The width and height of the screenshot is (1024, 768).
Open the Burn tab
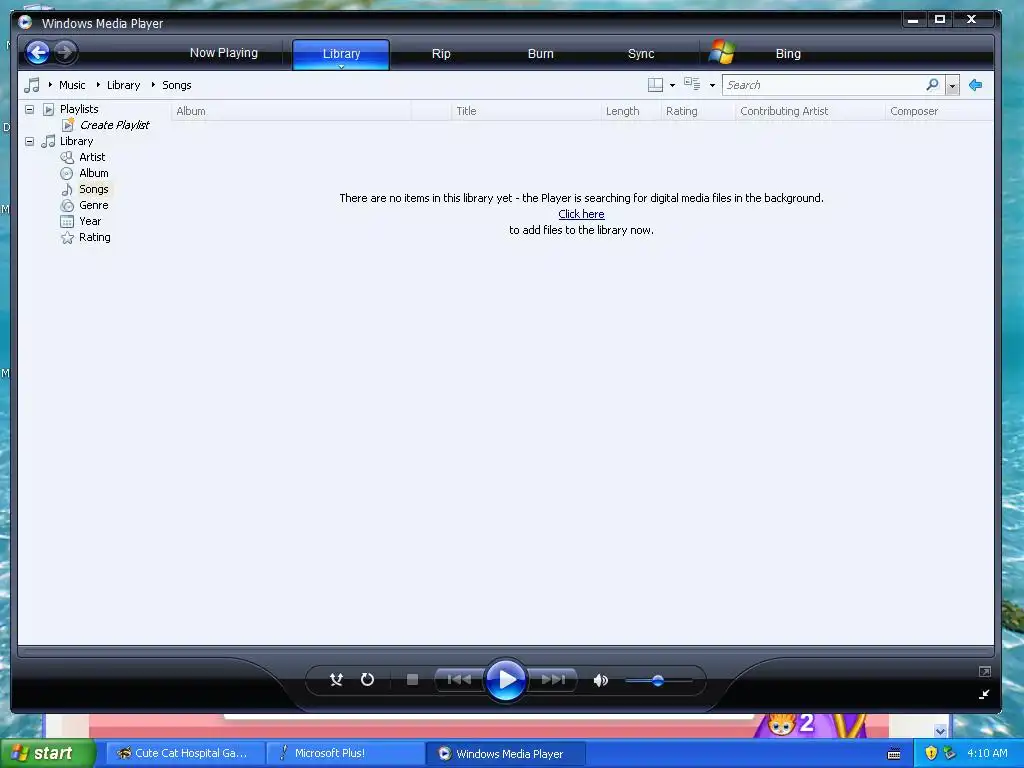540,54
